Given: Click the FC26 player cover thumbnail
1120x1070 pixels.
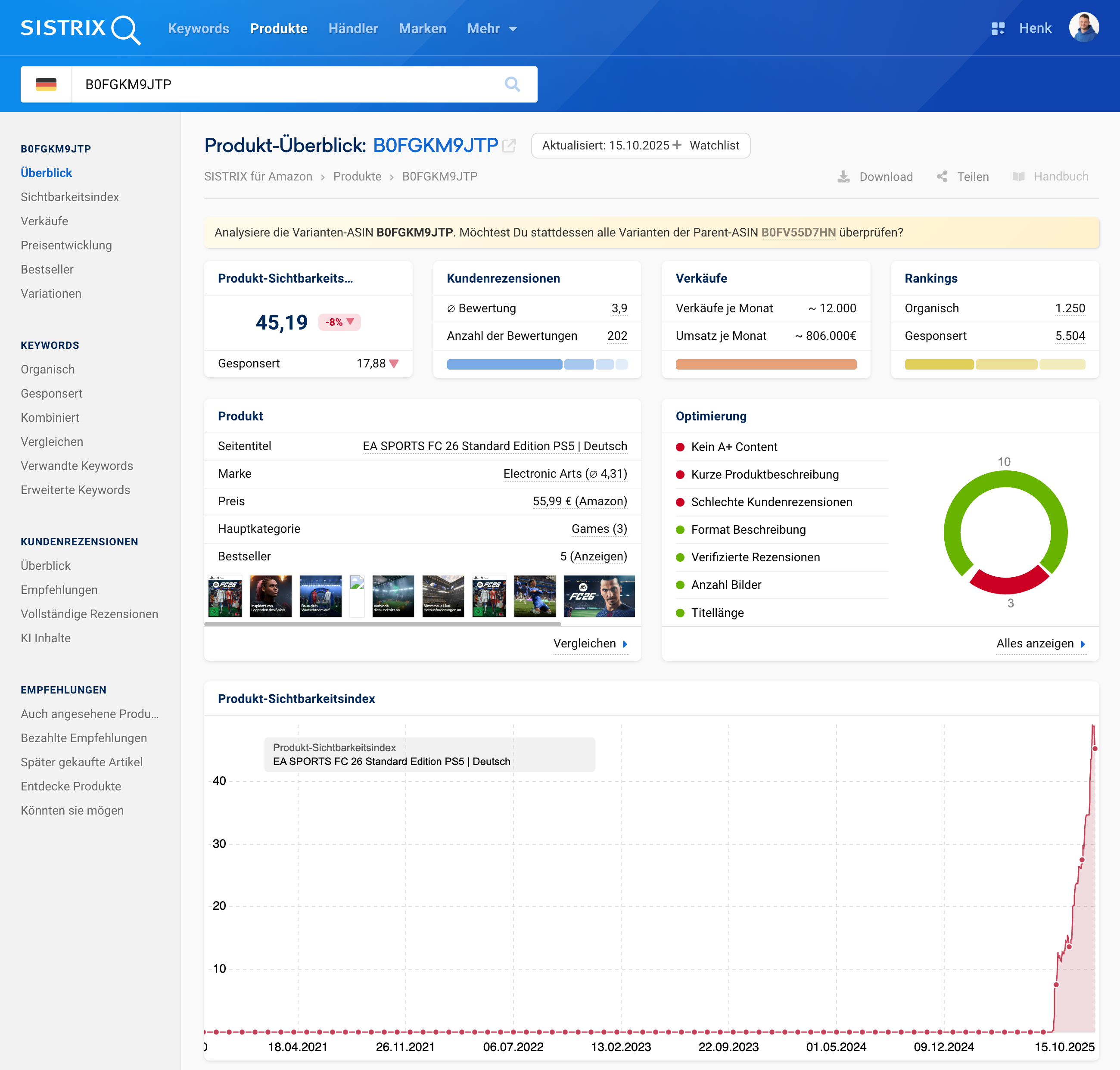Looking at the screenshot, I should pyautogui.click(x=599, y=596).
